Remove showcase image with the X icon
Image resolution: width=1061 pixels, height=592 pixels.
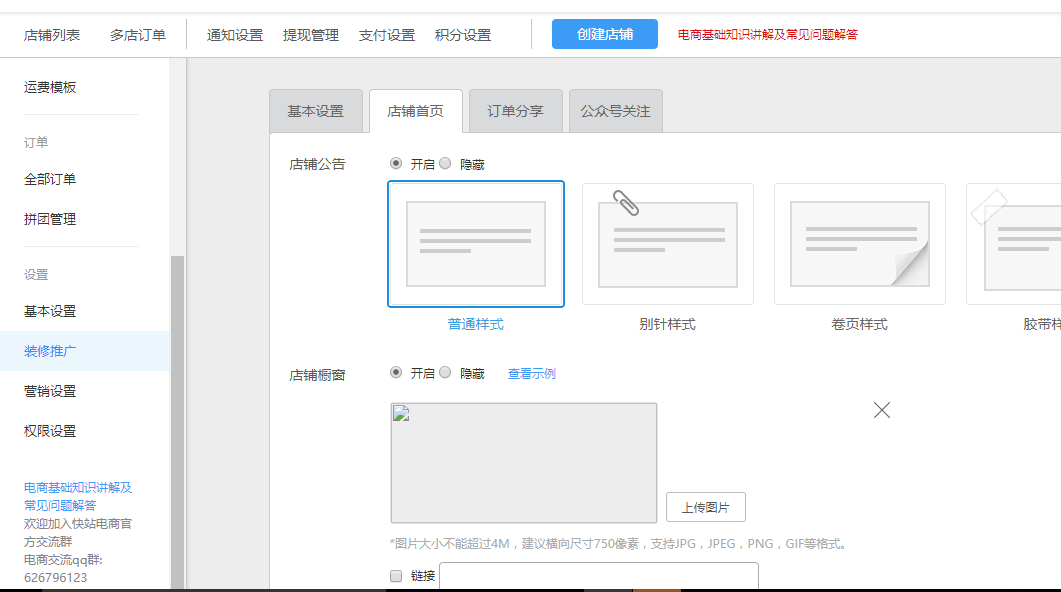click(882, 410)
